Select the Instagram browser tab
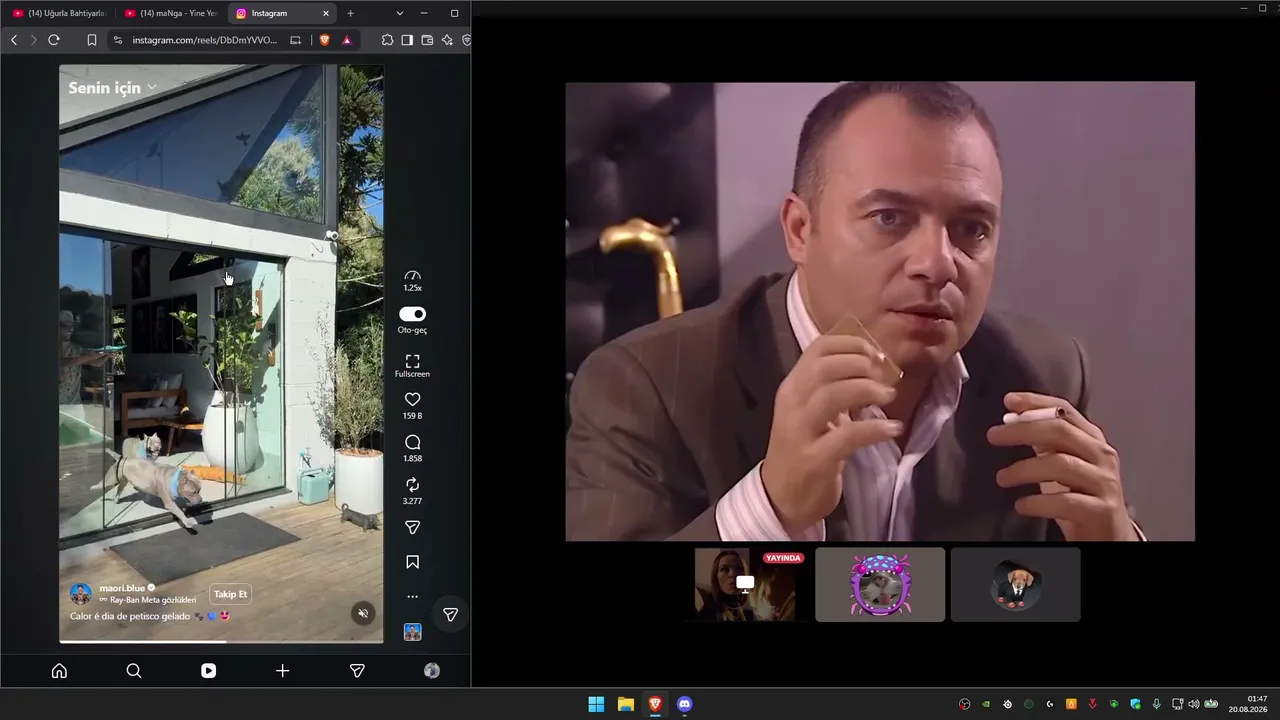This screenshot has height=720, width=1280. pyautogui.click(x=283, y=13)
